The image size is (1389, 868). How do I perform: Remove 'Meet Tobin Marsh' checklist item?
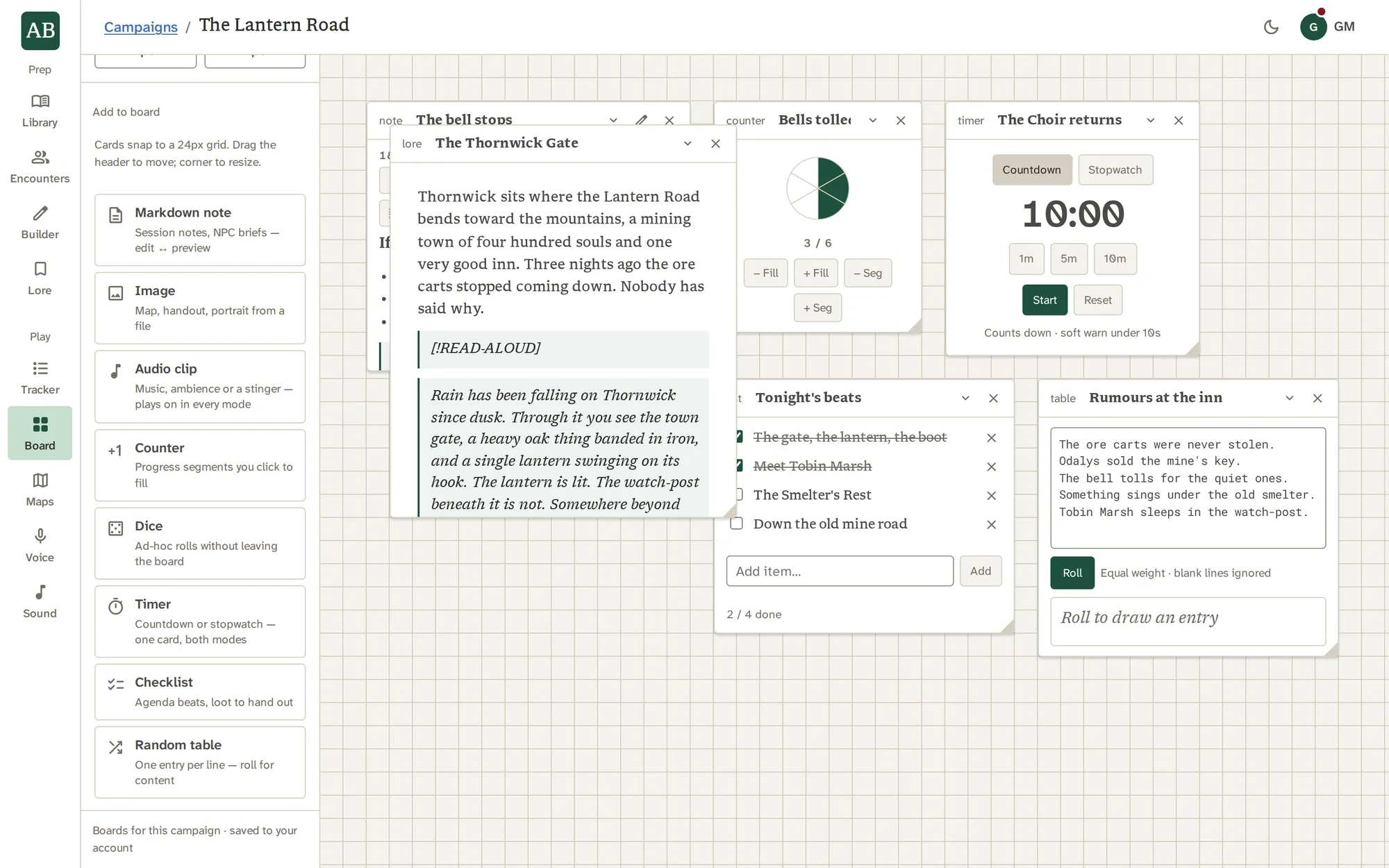coord(991,467)
